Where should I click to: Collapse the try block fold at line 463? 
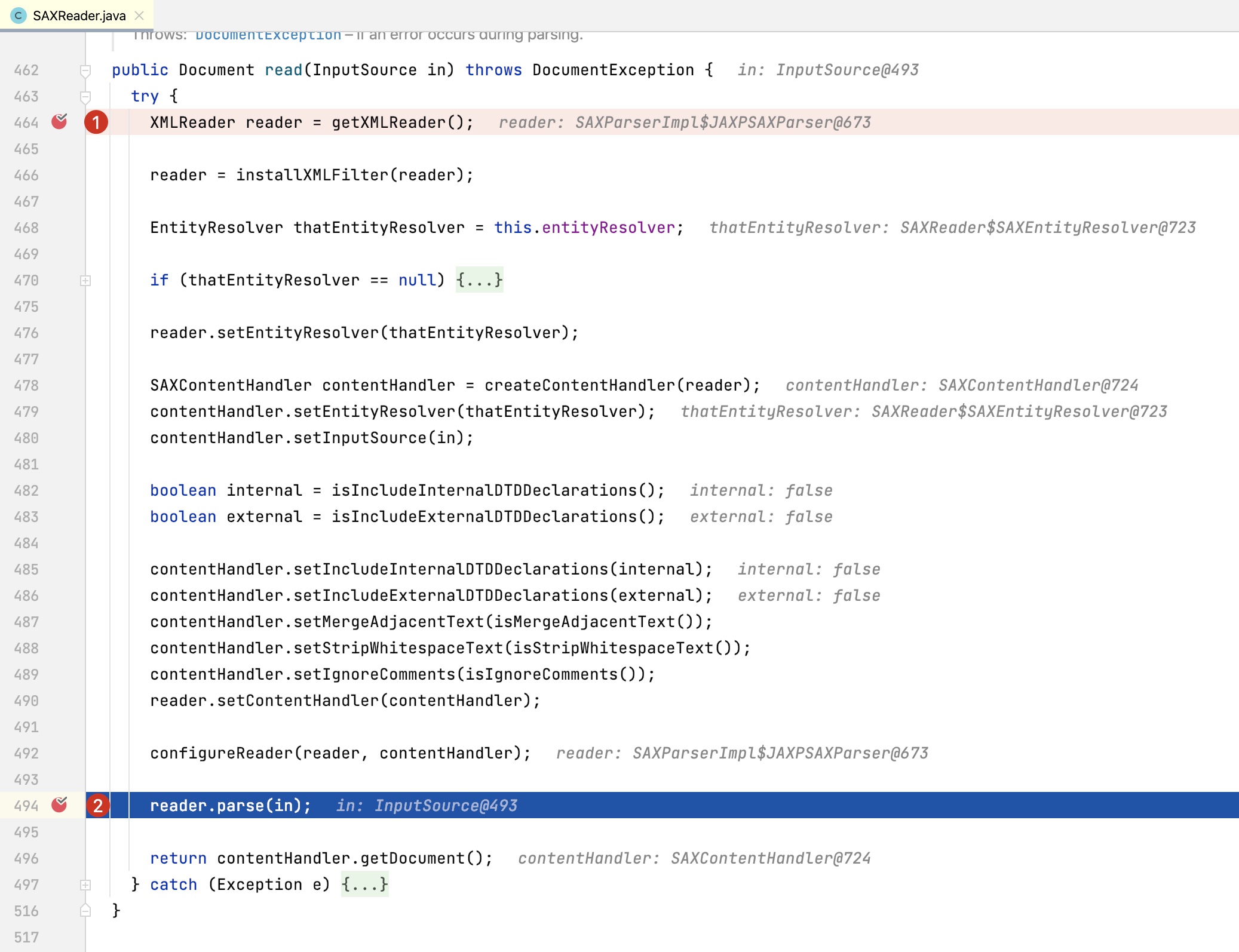click(x=85, y=97)
